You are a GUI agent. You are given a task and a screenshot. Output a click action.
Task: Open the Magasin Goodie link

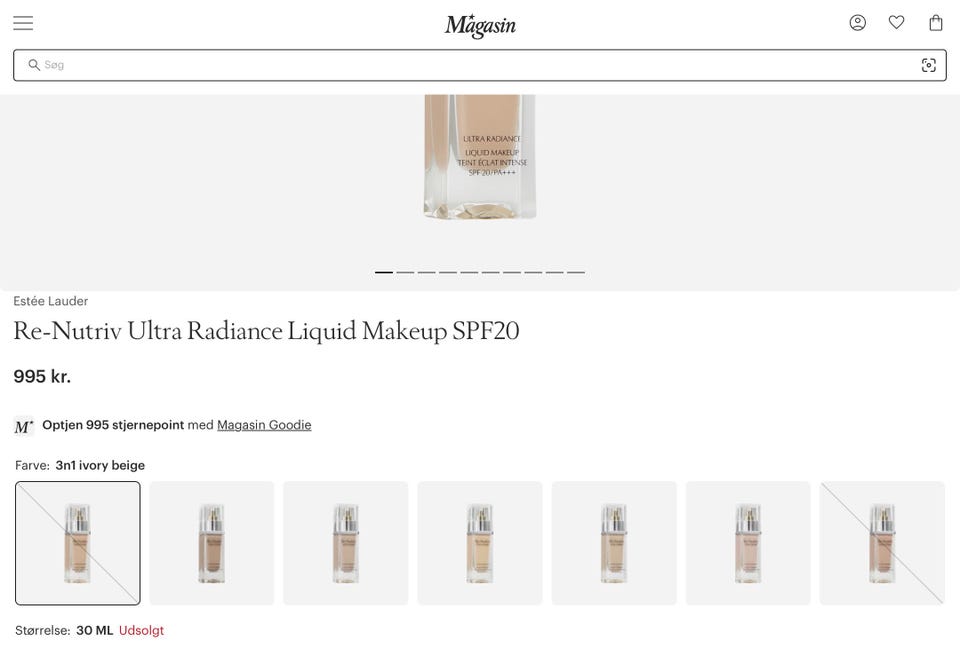(x=264, y=425)
